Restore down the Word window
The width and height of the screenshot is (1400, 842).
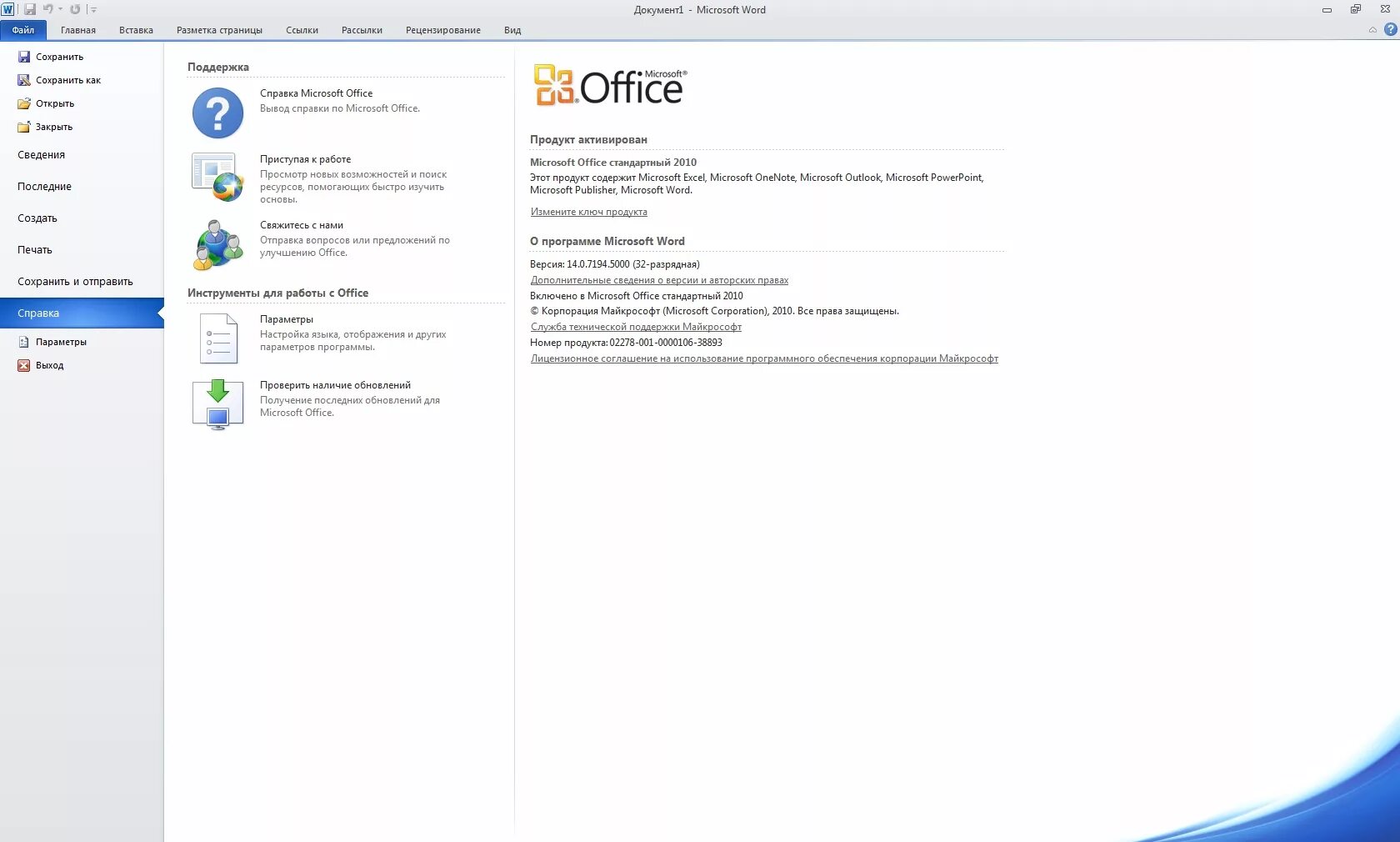tap(1356, 9)
